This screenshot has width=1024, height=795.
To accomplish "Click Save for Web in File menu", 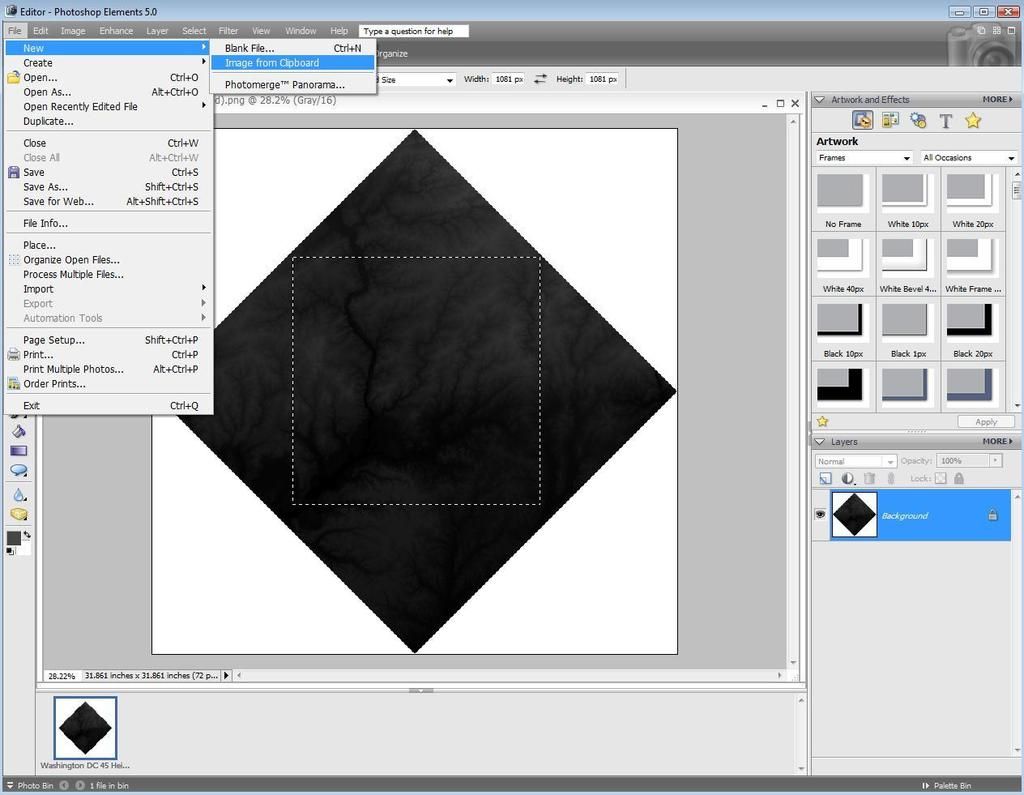I will click(58, 201).
